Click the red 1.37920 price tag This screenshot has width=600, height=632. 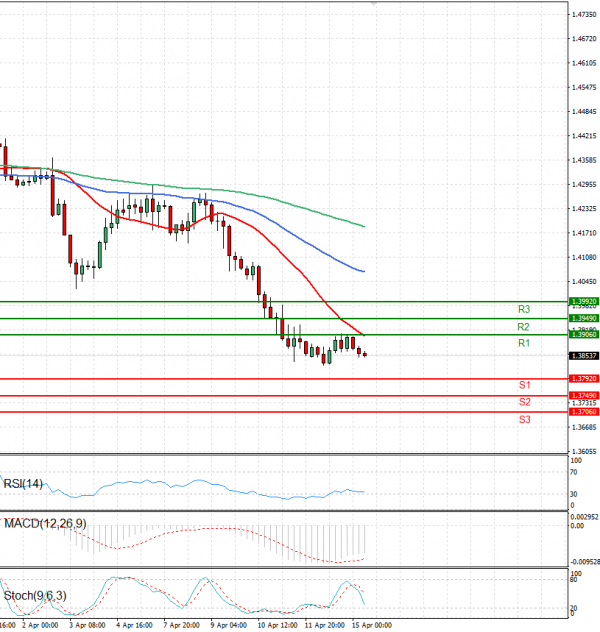pyautogui.click(x=584, y=379)
